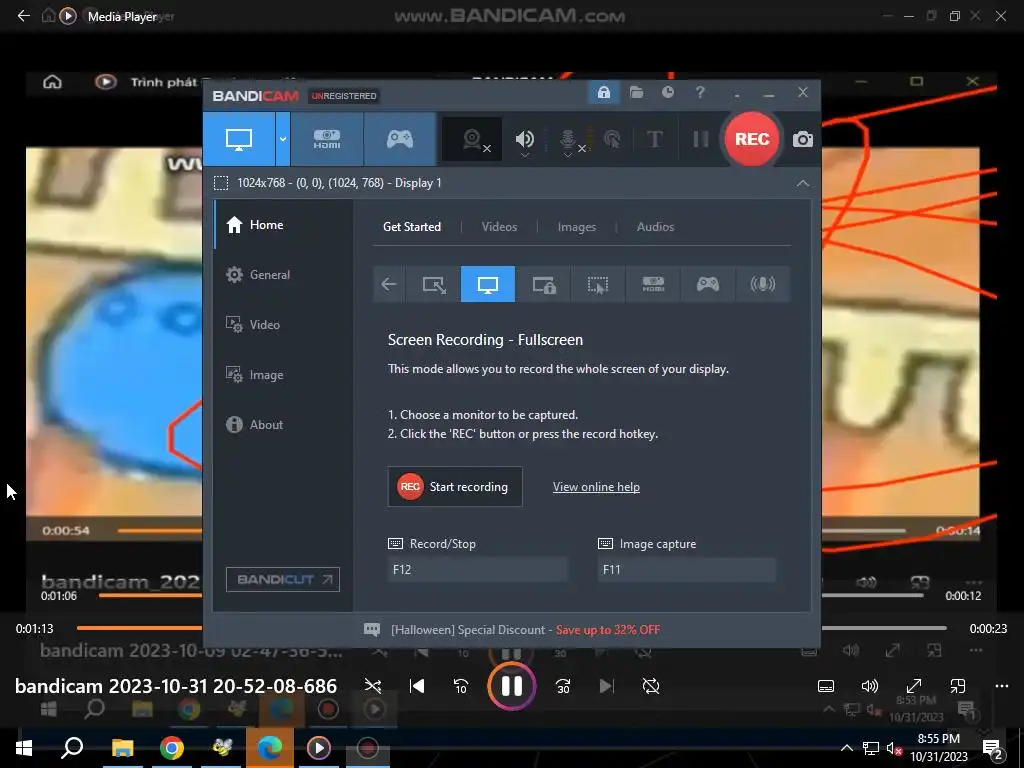This screenshot has width=1024, height=768.
Task: Choose HDMI mode in mode selection row
Action: (x=653, y=284)
